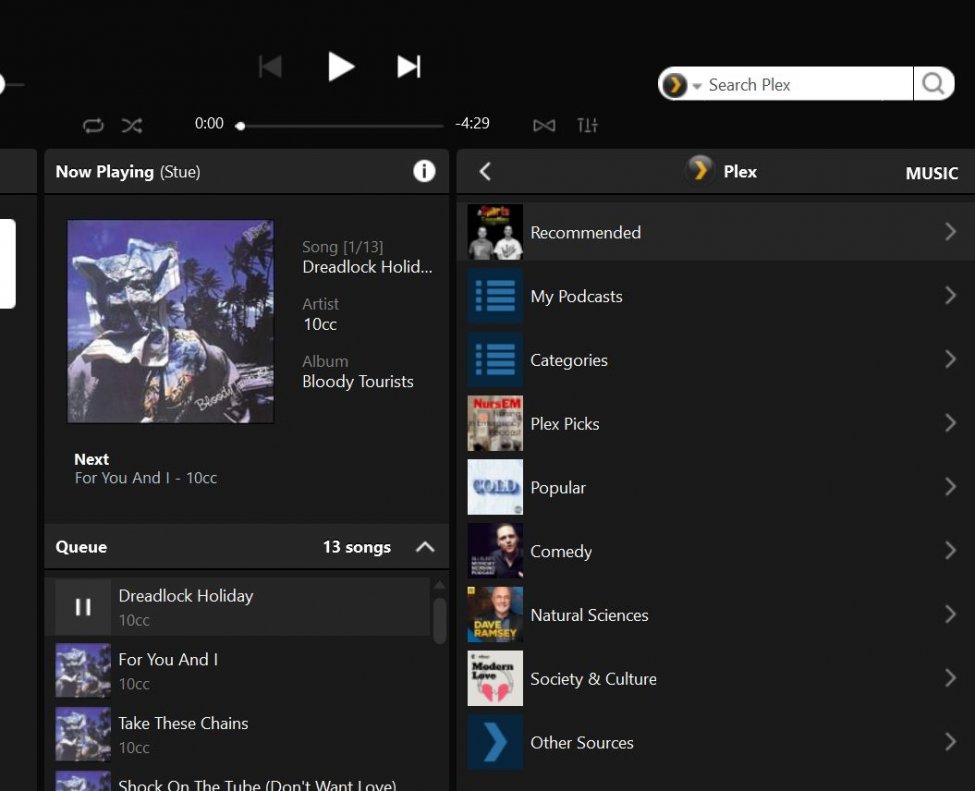This screenshot has width=975, height=791.
Task: Click the search magnifier icon
Action: tap(933, 84)
